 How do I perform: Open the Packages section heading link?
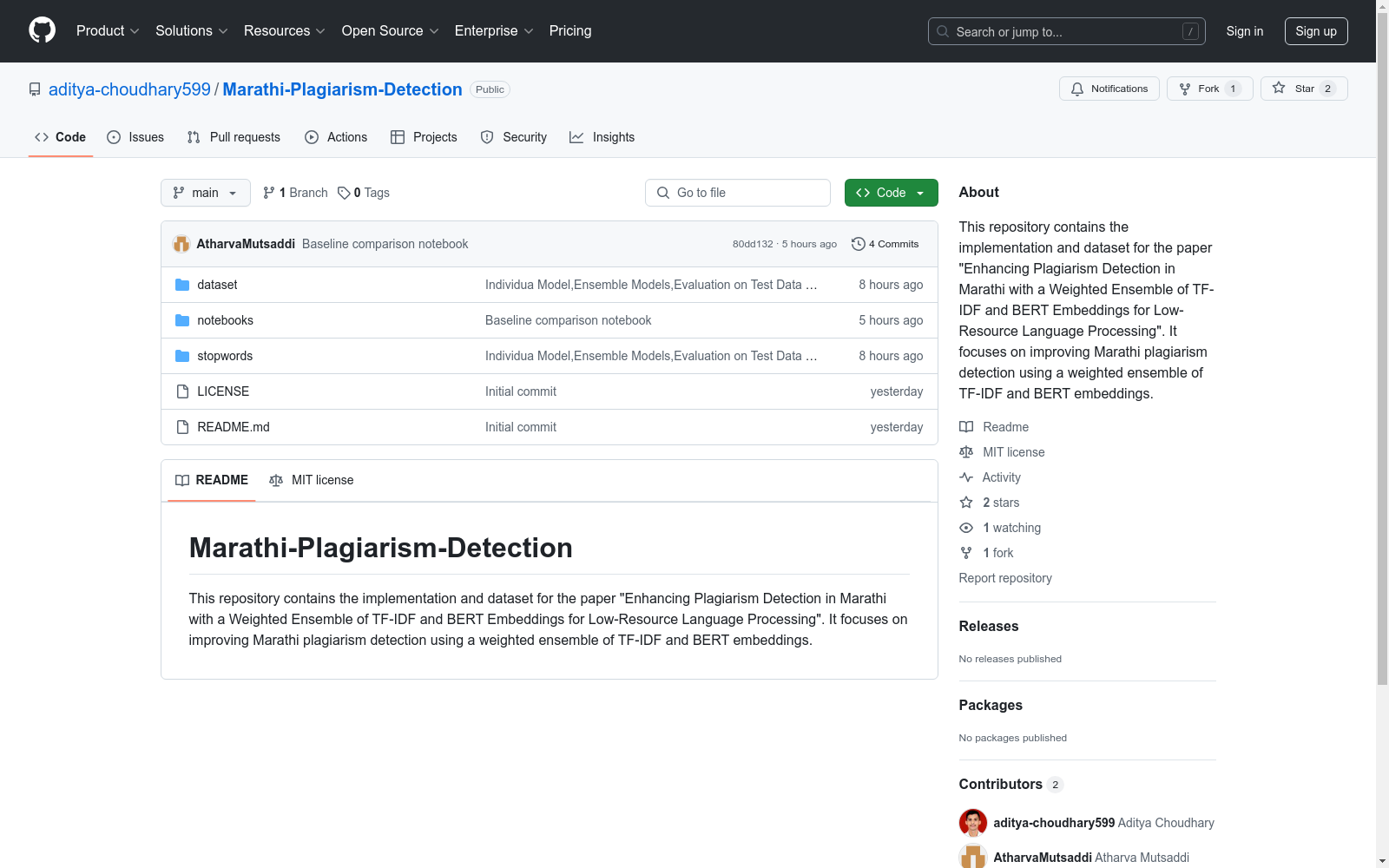click(991, 705)
